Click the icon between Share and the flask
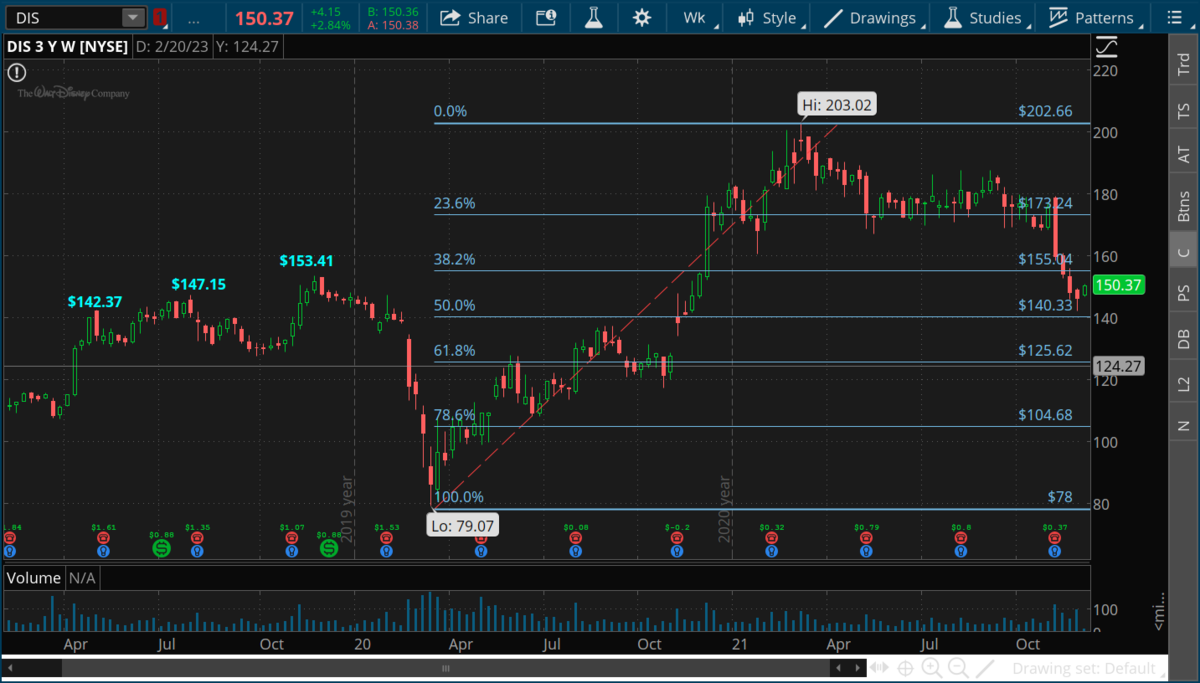The height and width of the screenshot is (683, 1200). [x=545, y=18]
